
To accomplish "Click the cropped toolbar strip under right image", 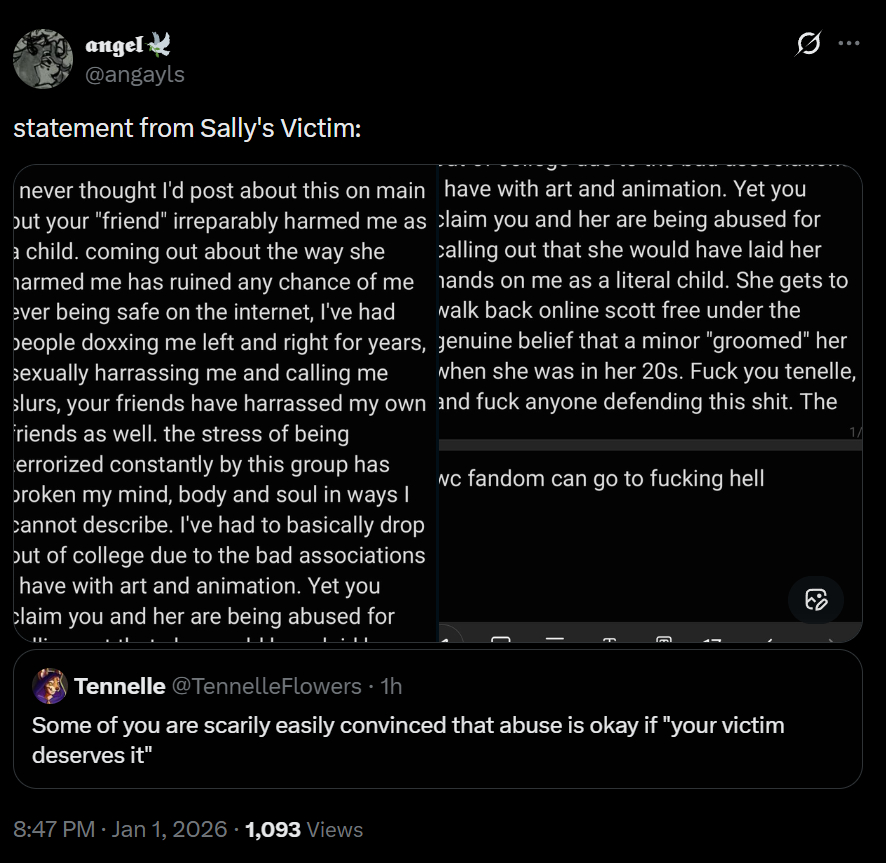I will click(x=650, y=635).
